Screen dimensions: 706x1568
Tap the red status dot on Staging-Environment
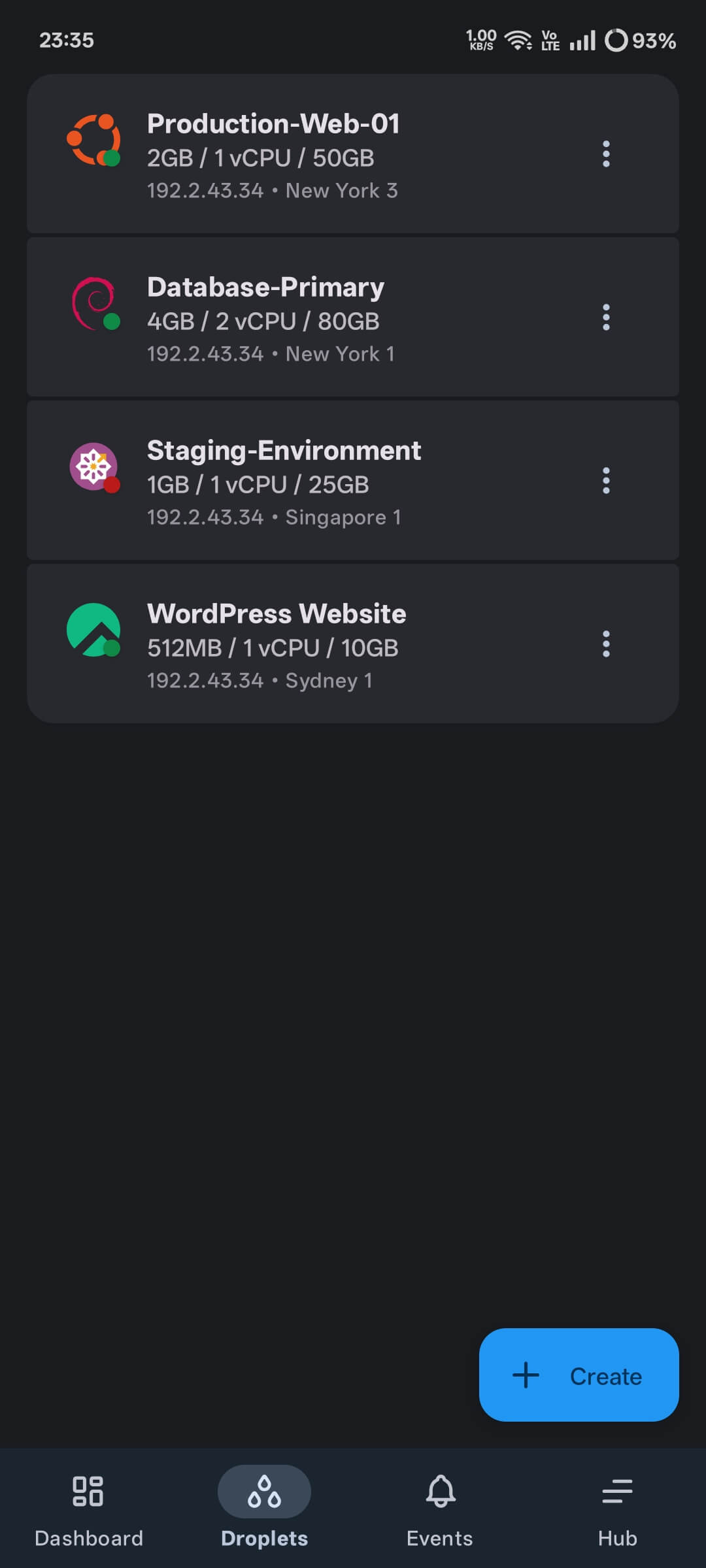click(x=112, y=484)
